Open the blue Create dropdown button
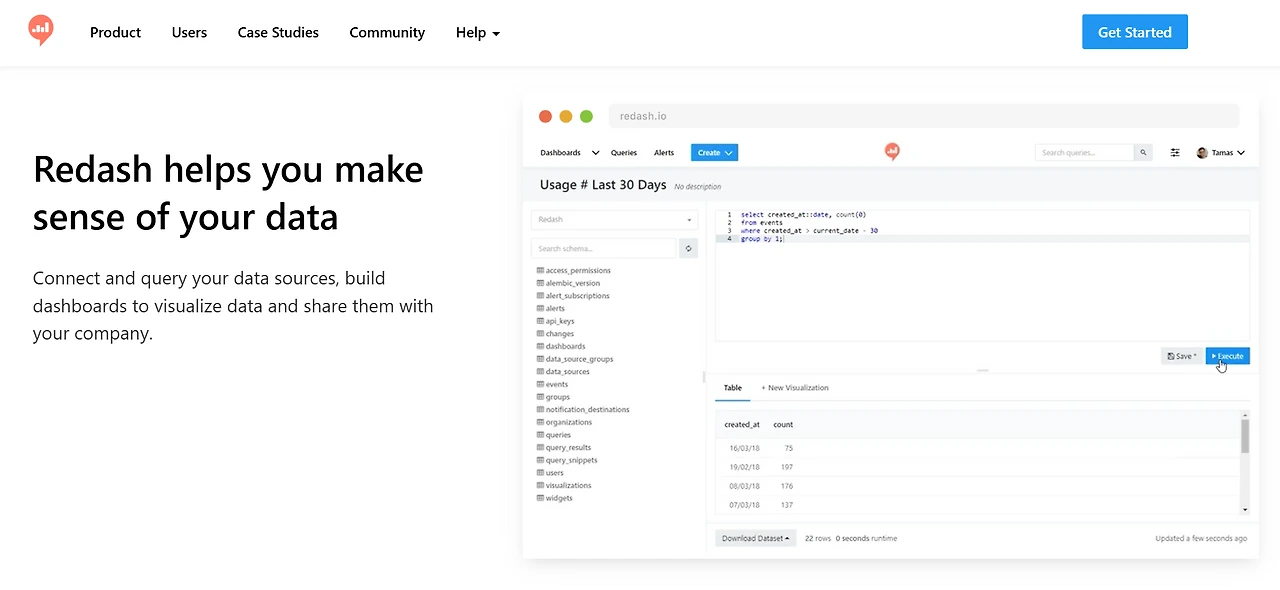The width and height of the screenshot is (1280, 590). tap(714, 153)
